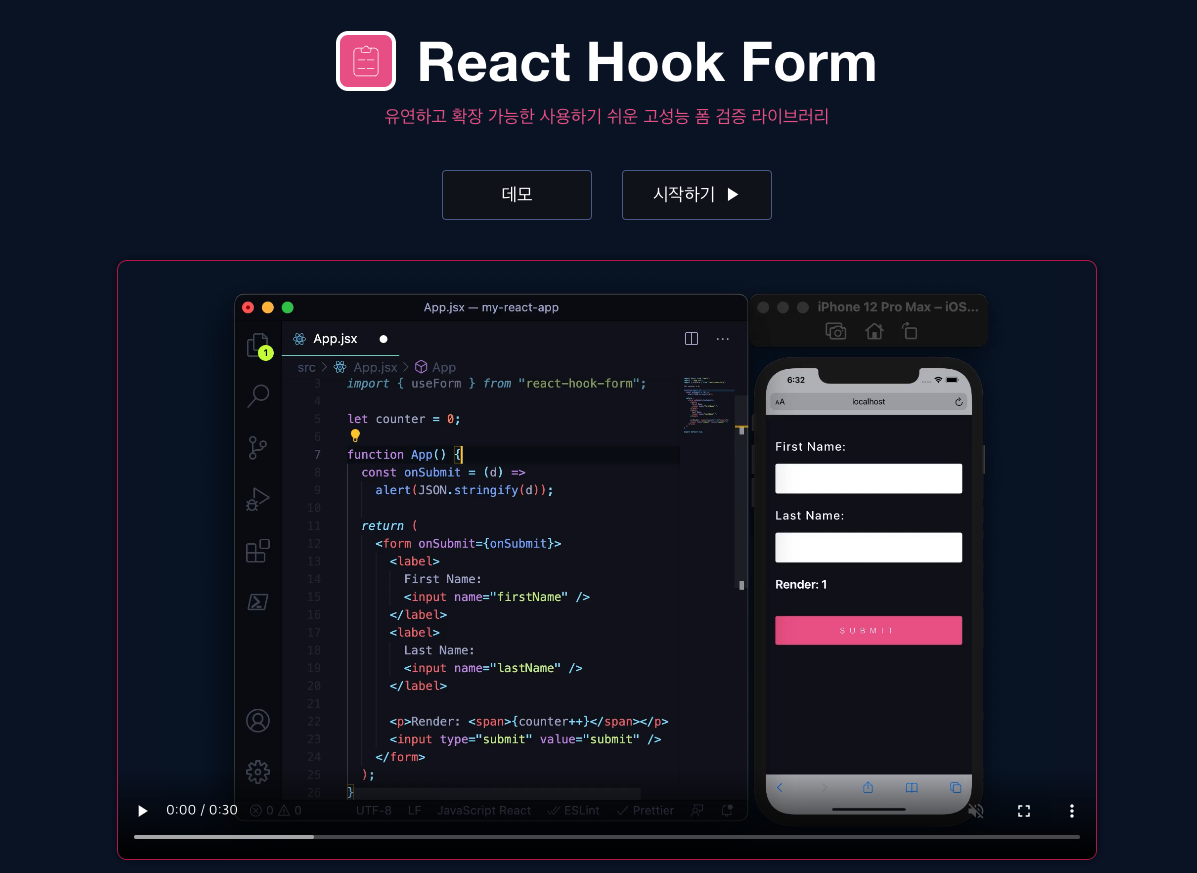Screen dimensions: 1197x873
Task: Click the 시작하기 get started button
Action: click(697, 195)
